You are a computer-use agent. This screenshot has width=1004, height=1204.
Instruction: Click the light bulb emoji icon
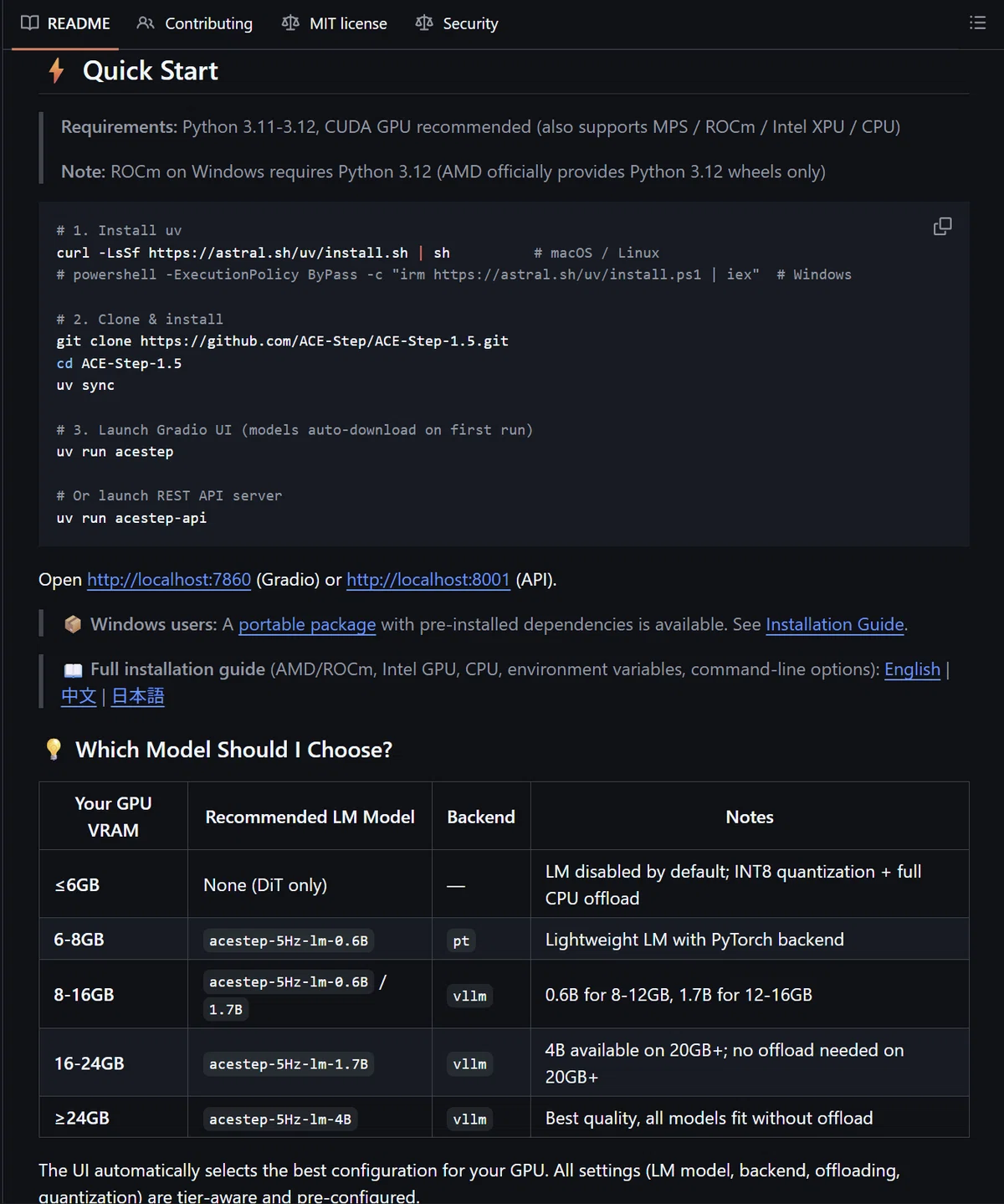pyautogui.click(x=54, y=750)
